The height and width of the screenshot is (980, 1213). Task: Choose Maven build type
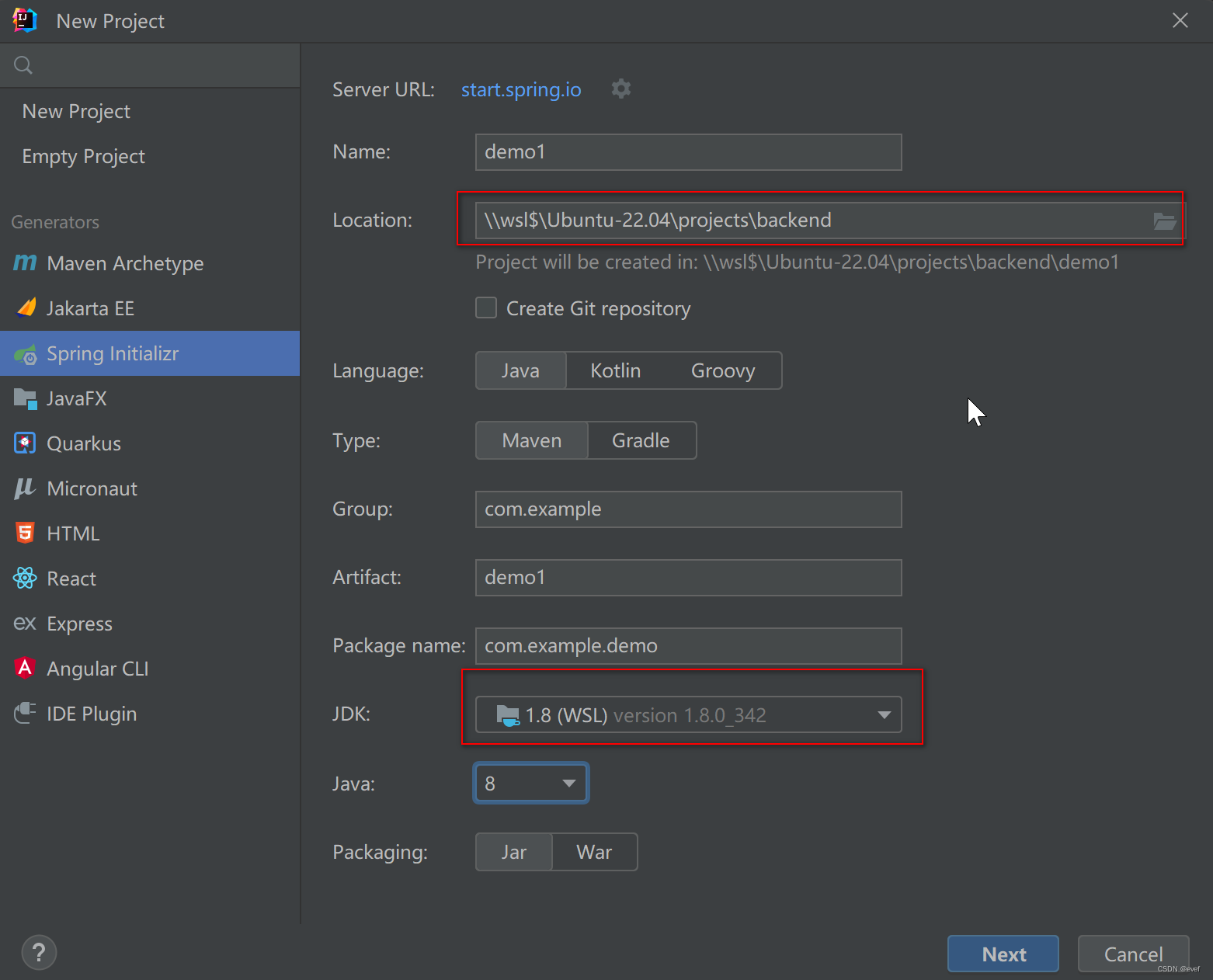tap(532, 440)
